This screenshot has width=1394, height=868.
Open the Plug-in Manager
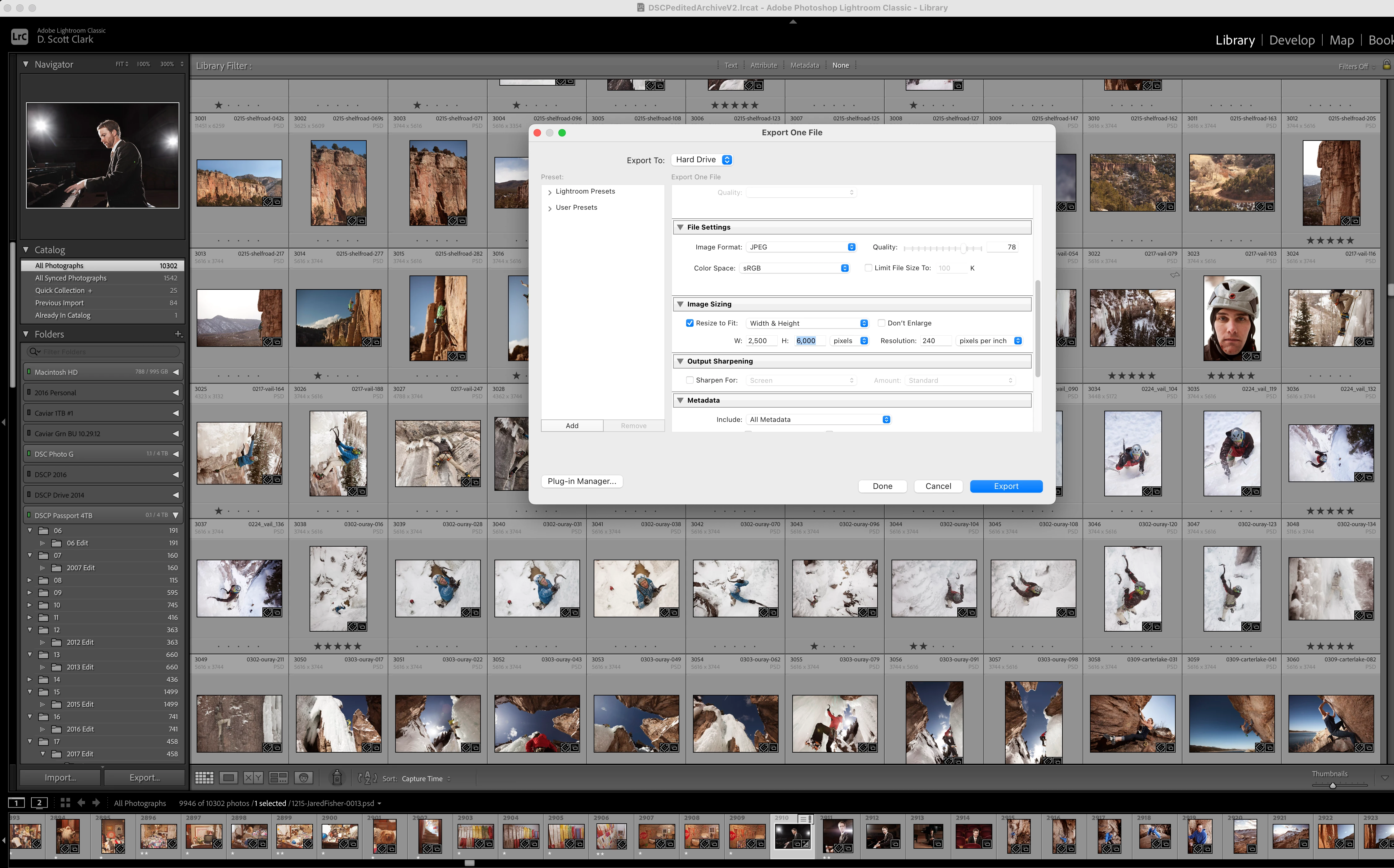pos(581,481)
